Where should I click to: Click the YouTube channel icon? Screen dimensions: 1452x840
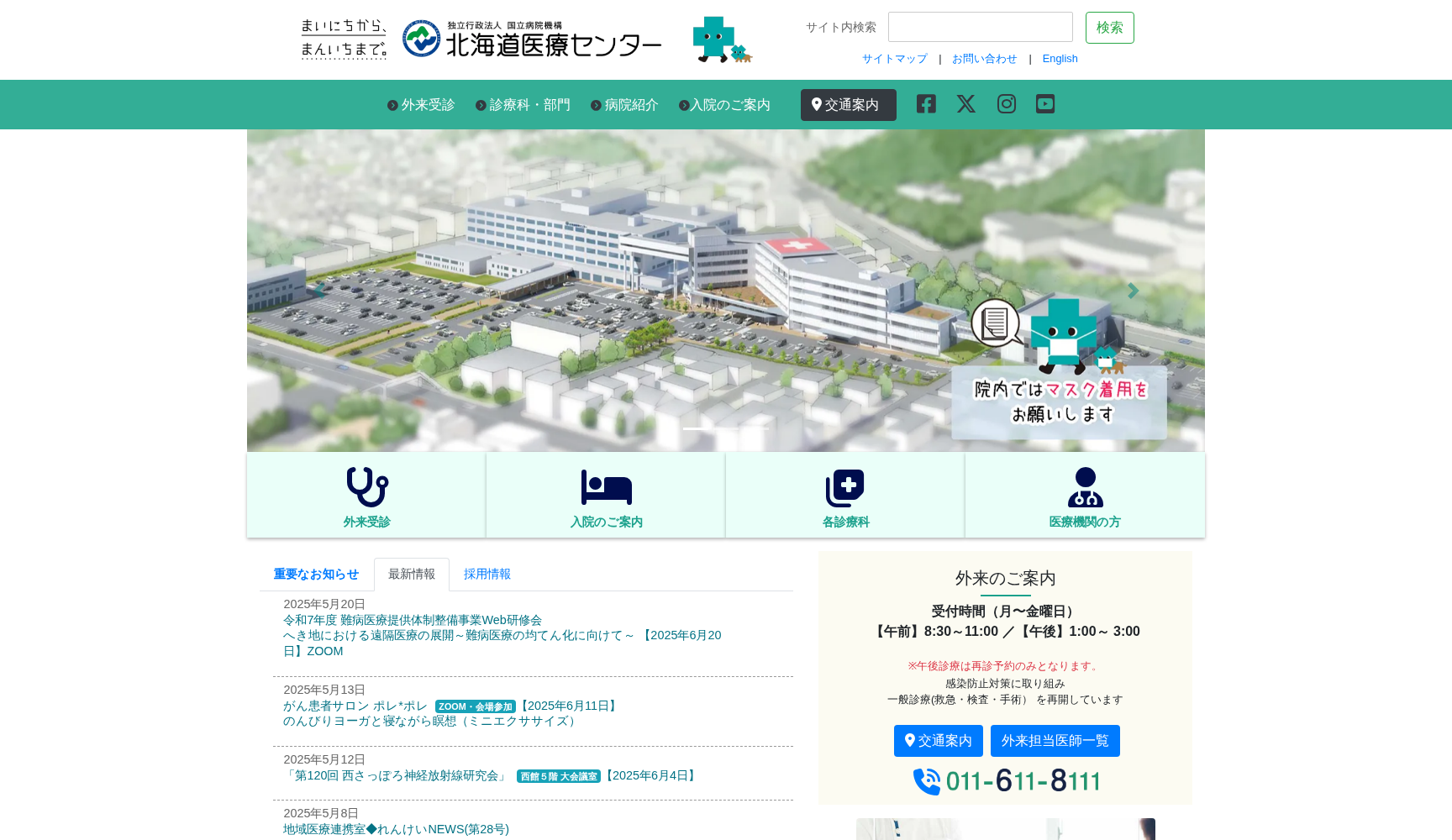point(1045,104)
